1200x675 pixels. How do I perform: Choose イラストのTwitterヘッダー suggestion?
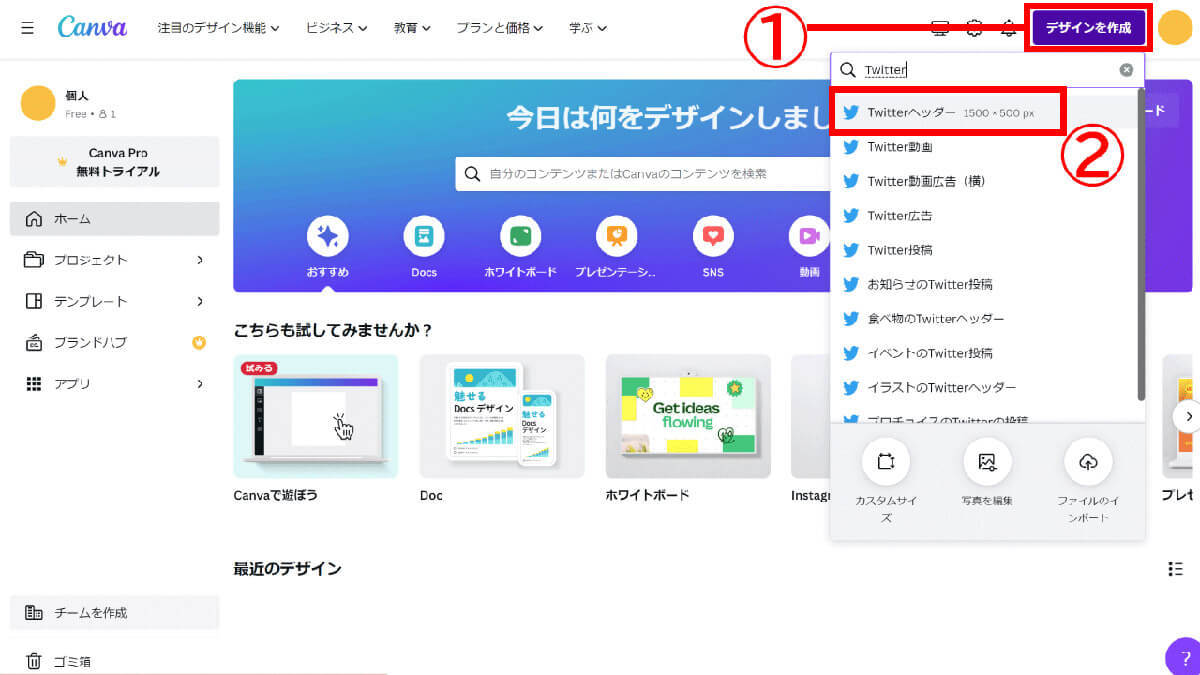click(x=986, y=388)
